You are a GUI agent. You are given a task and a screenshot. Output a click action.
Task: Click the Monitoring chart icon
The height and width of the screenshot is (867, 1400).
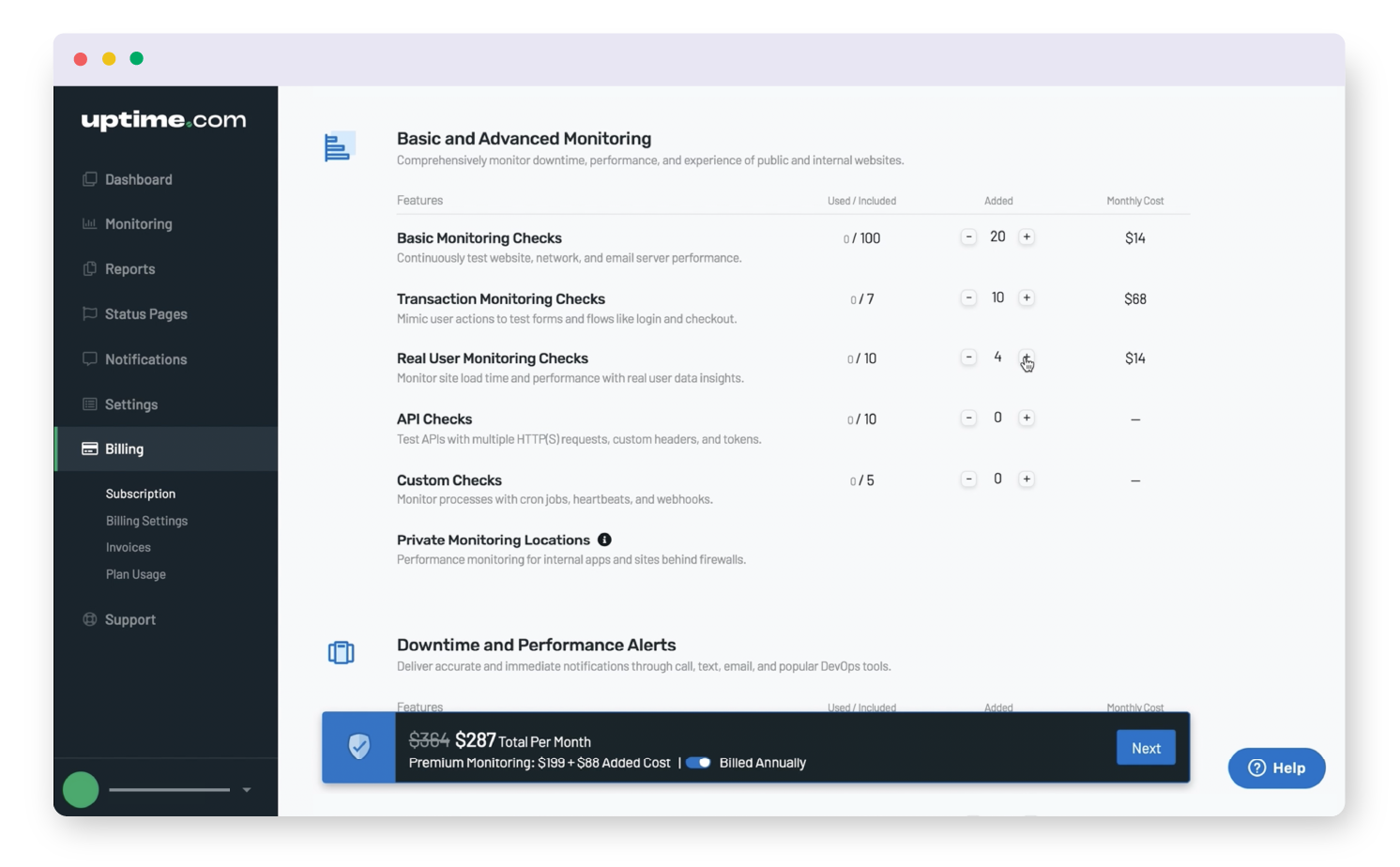pos(90,224)
